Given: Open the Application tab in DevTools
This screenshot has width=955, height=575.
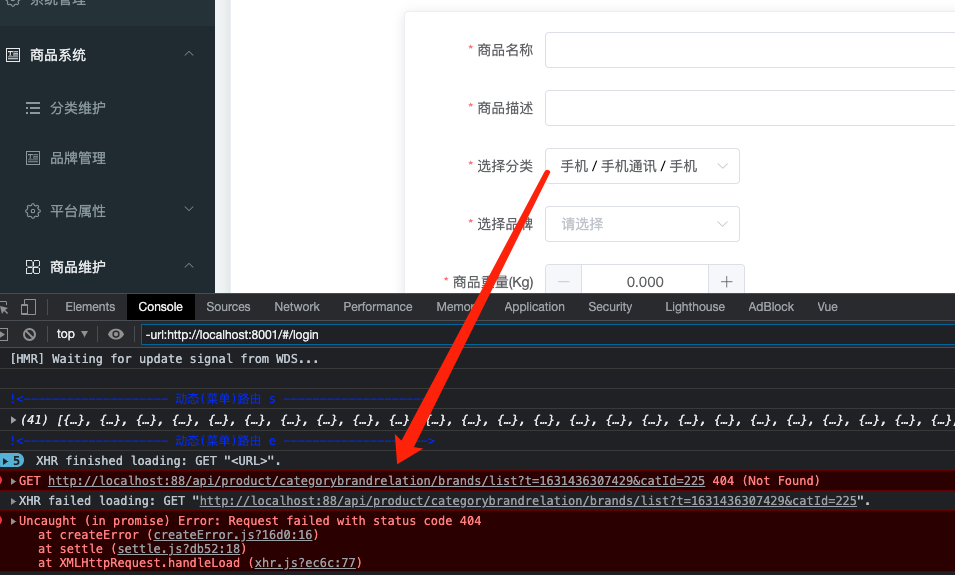Looking at the screenshot, I should coord(534,307).
